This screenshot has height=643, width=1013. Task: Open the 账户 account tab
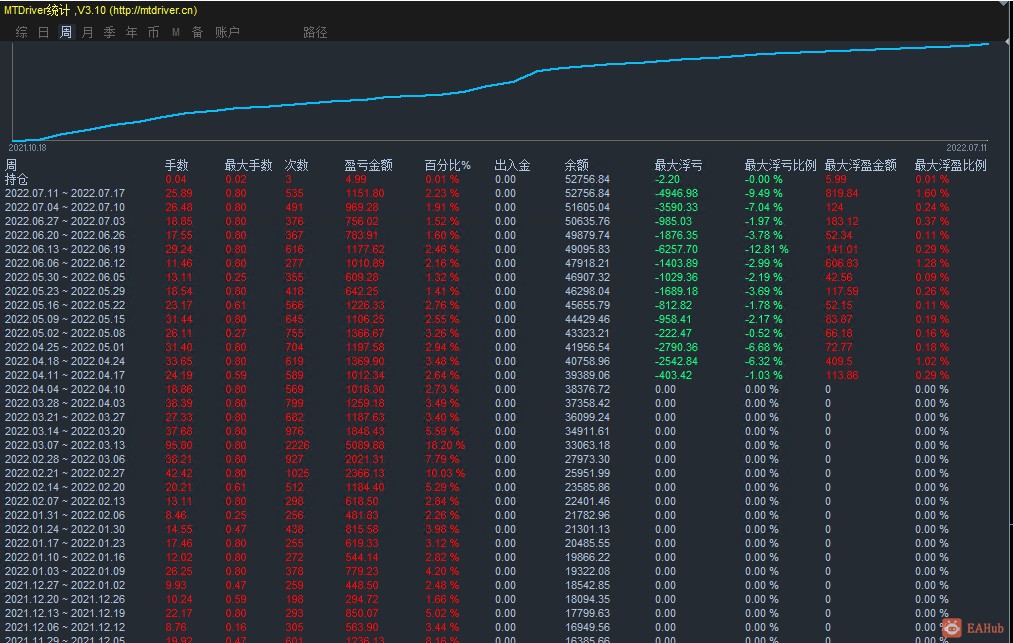point(227,32)
